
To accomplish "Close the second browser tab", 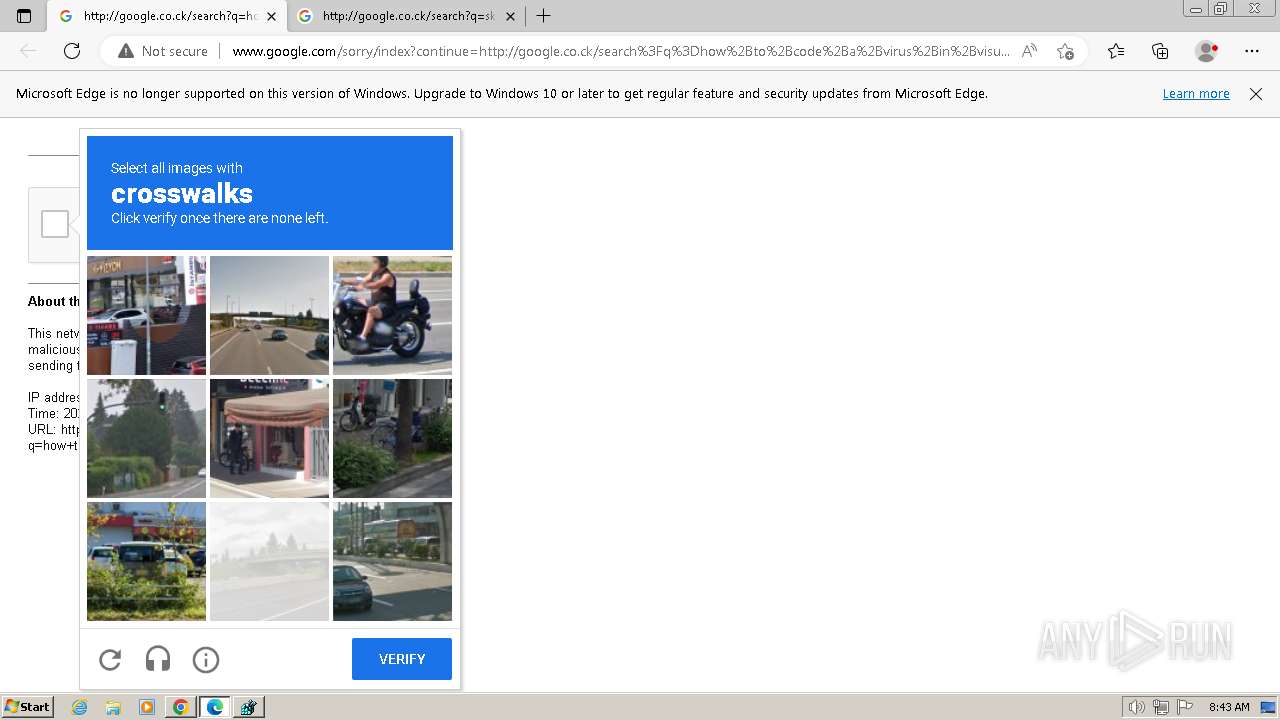I will (x=510, y=16).
